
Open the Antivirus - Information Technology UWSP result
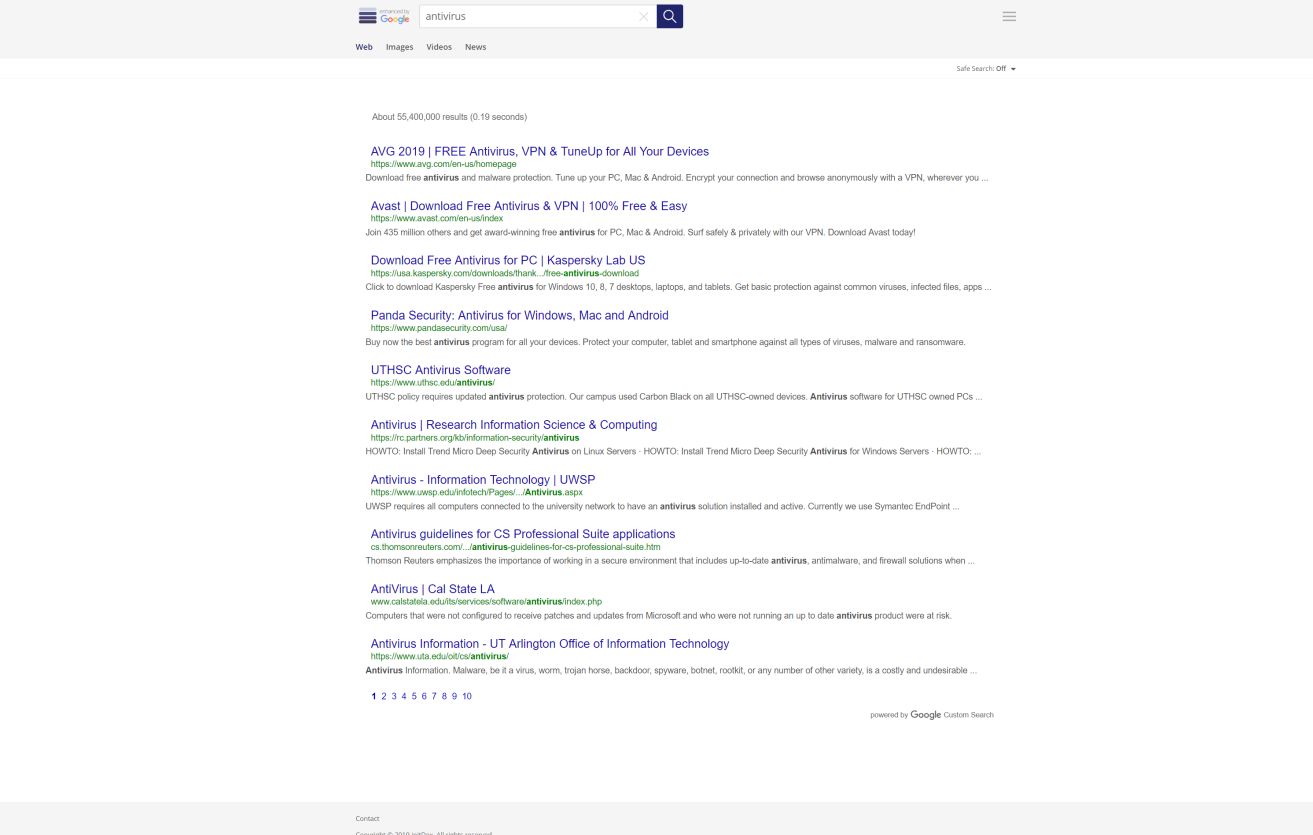pos(483,480)
